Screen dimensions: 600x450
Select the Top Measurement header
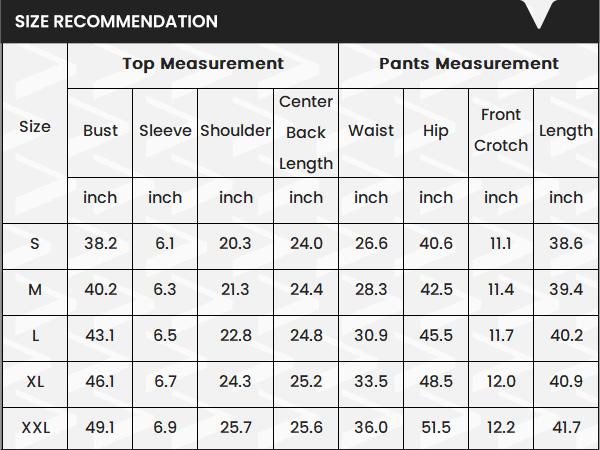[203, 63]
